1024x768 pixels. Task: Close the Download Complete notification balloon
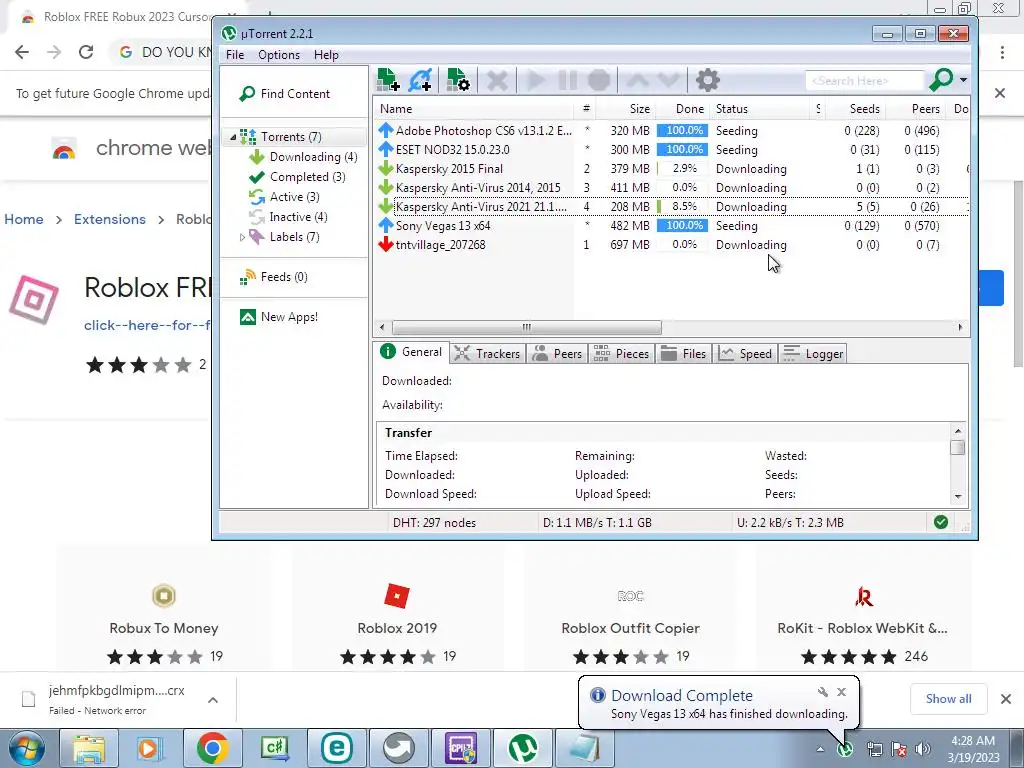tap(841, 692)
